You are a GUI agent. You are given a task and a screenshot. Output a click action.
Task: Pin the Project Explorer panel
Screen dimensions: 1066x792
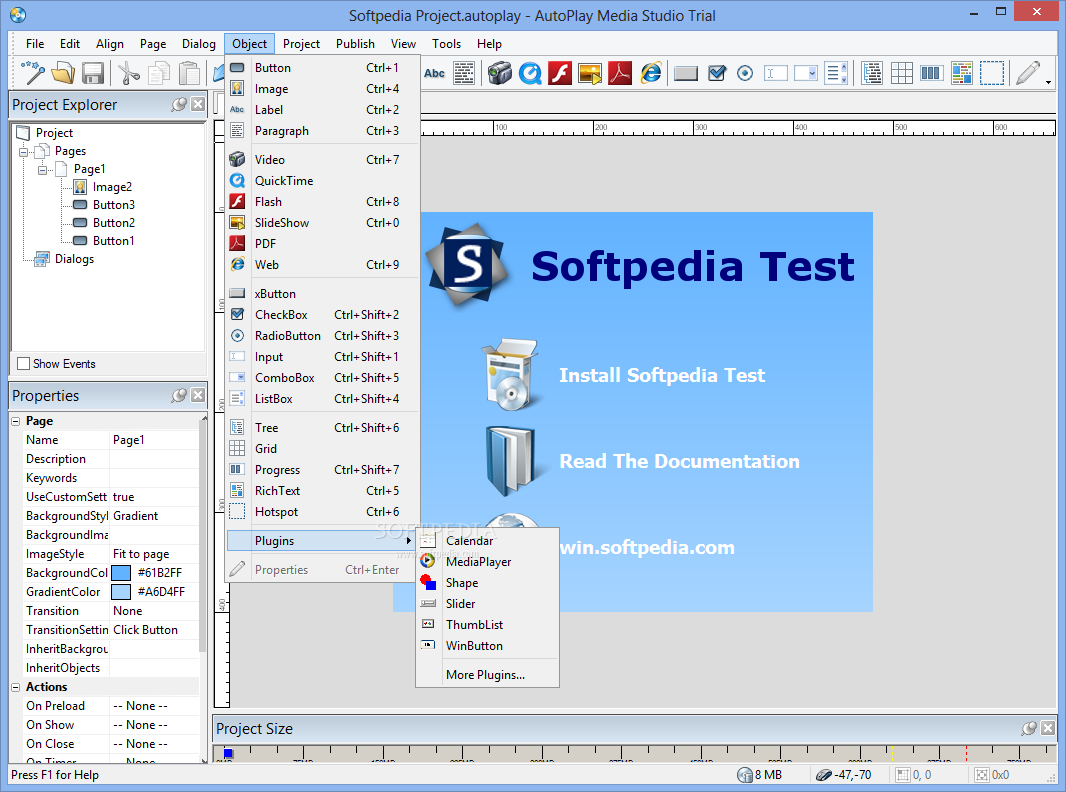click(x=179, y=104)
